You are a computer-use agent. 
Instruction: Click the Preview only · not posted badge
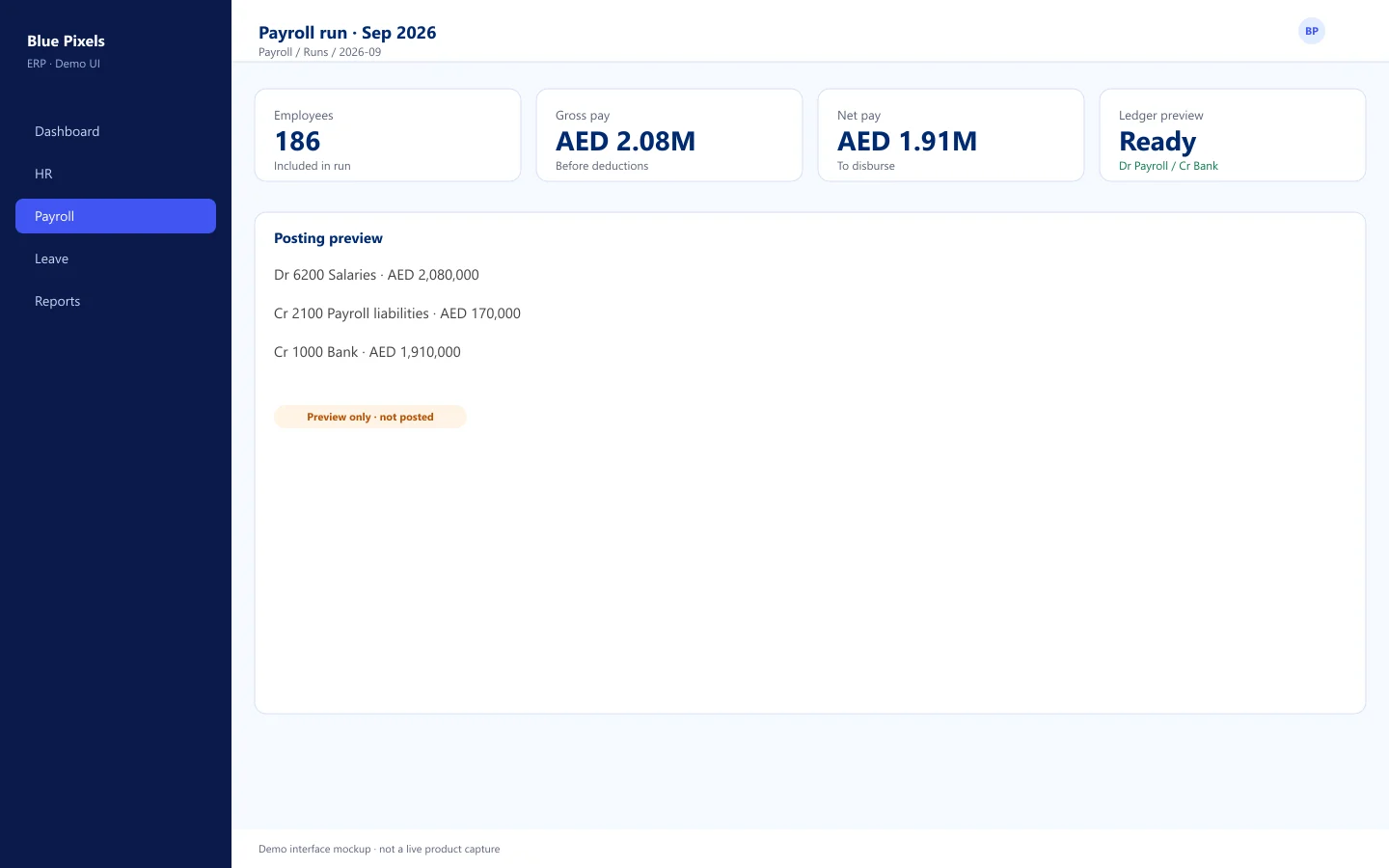click(x=370, y=417)
